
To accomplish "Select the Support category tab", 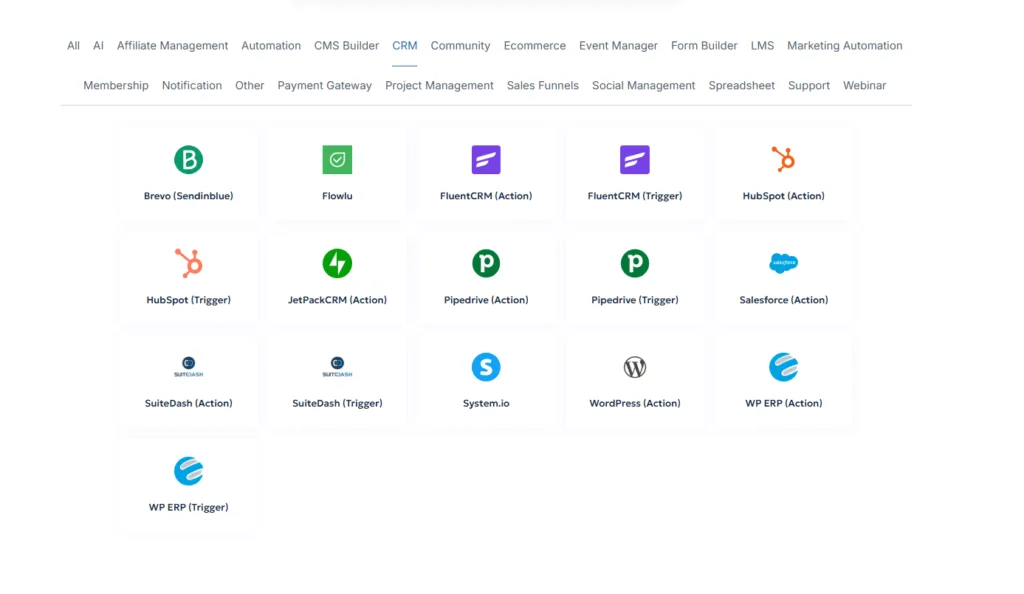I will pos(808,86).
